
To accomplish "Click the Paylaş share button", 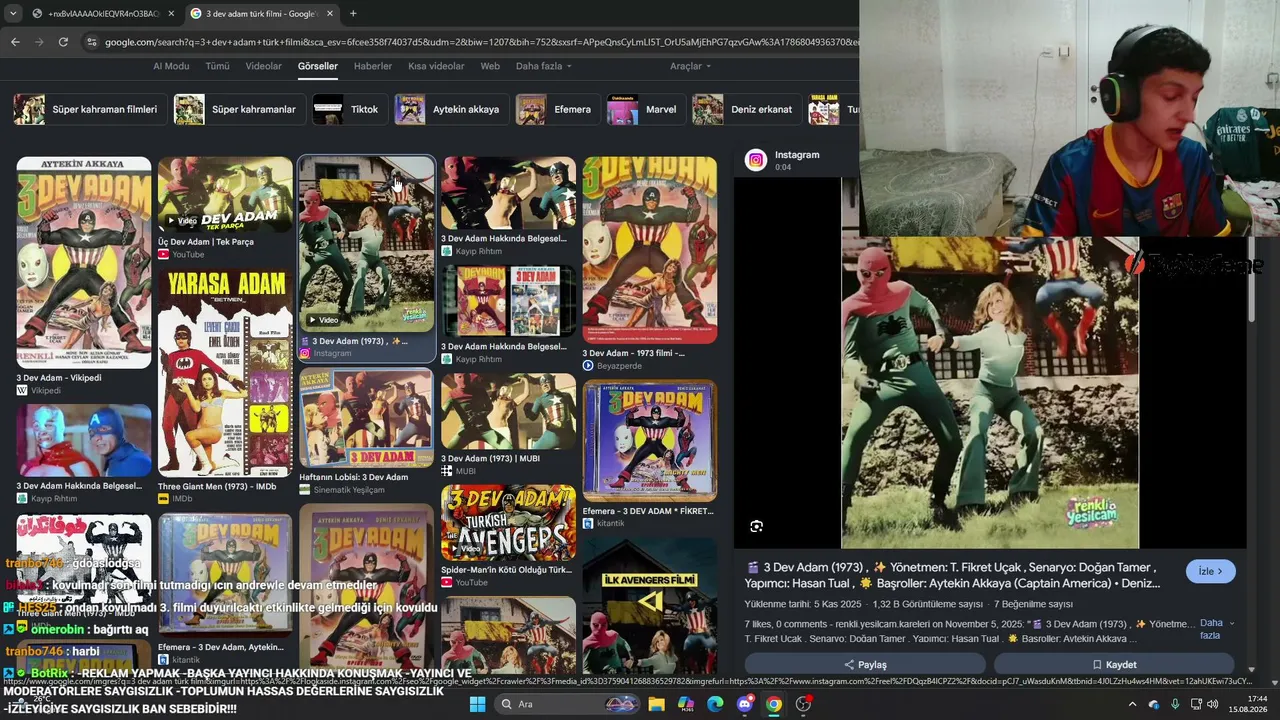I will [x=864, y=664].
